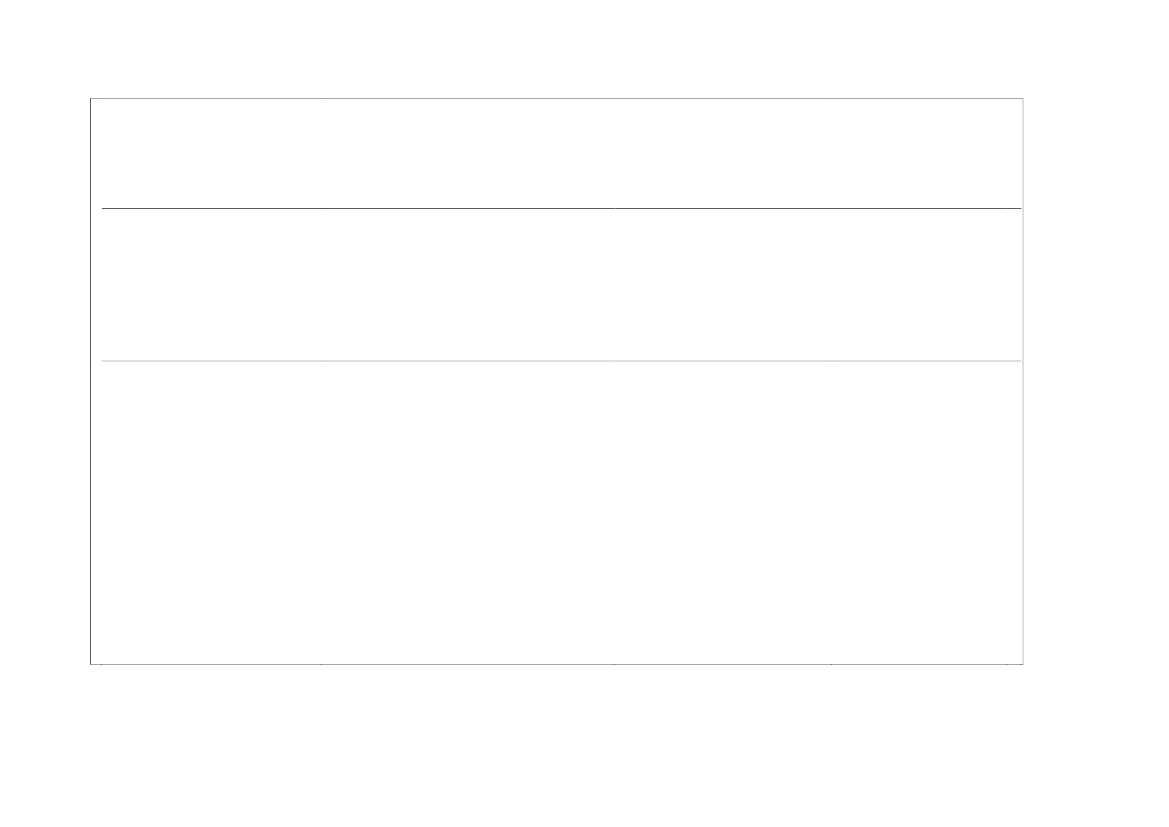Select the empty band above the dark line

pos(557,153)
